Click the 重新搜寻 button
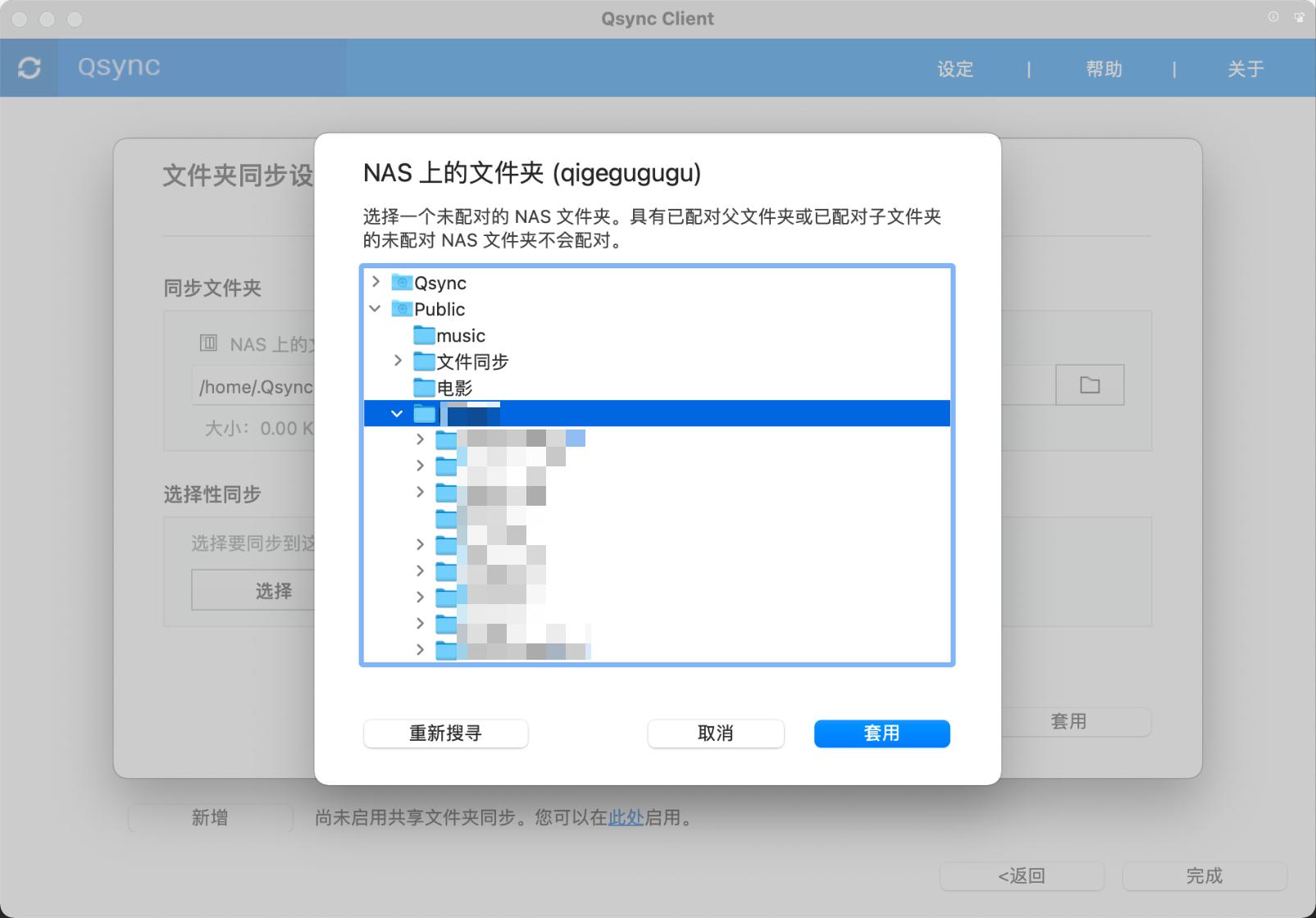The height and width of the screenshot is (918, 1316). tap(445, 734)
